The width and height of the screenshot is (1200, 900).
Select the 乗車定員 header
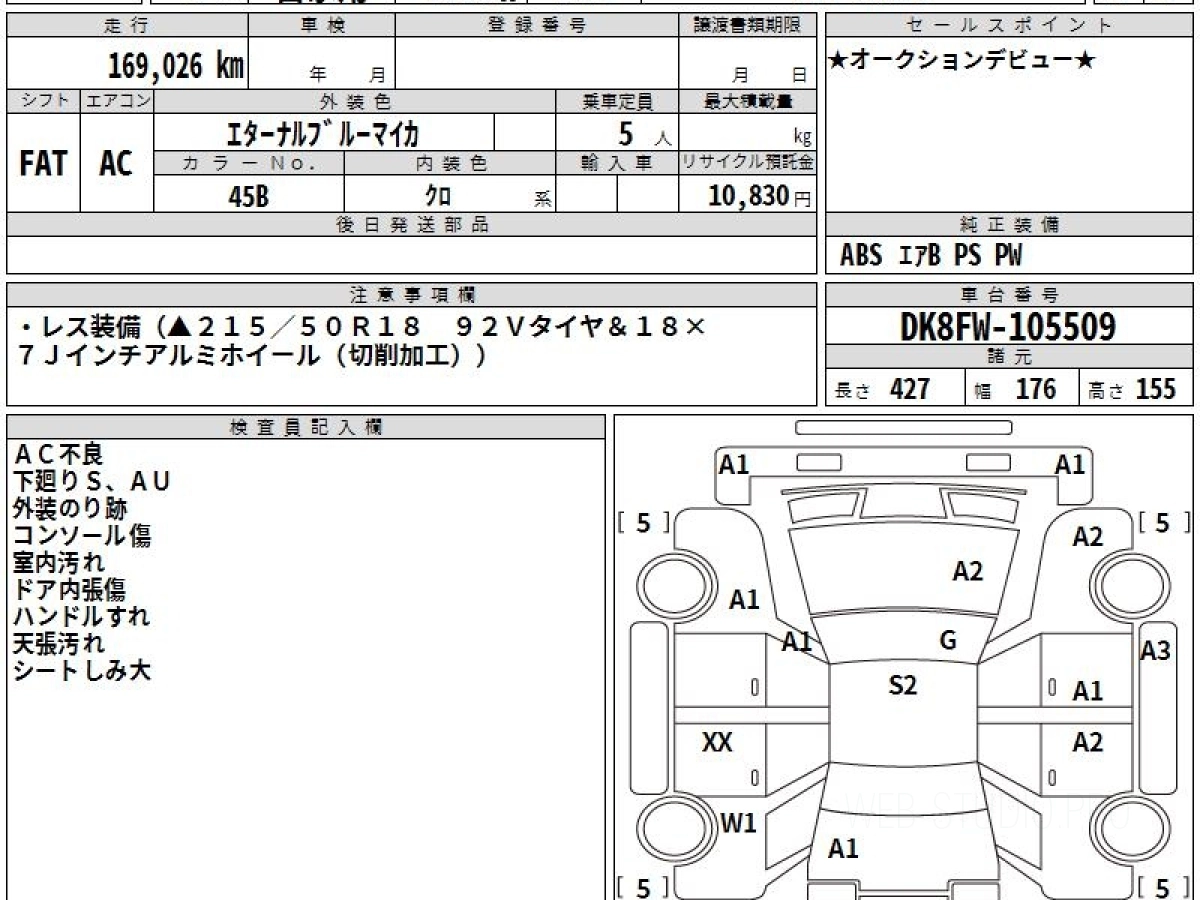(x=617, y=101)
